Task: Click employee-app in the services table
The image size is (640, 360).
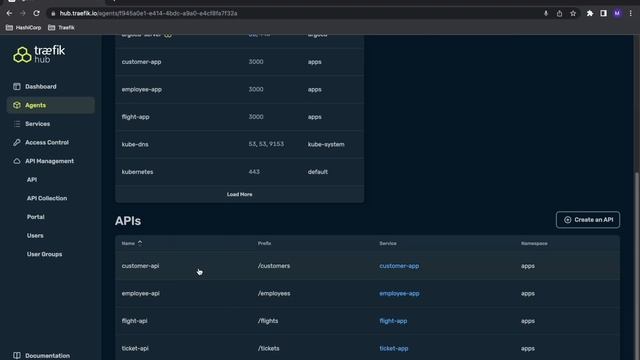Action: click(x=142, y=89)
